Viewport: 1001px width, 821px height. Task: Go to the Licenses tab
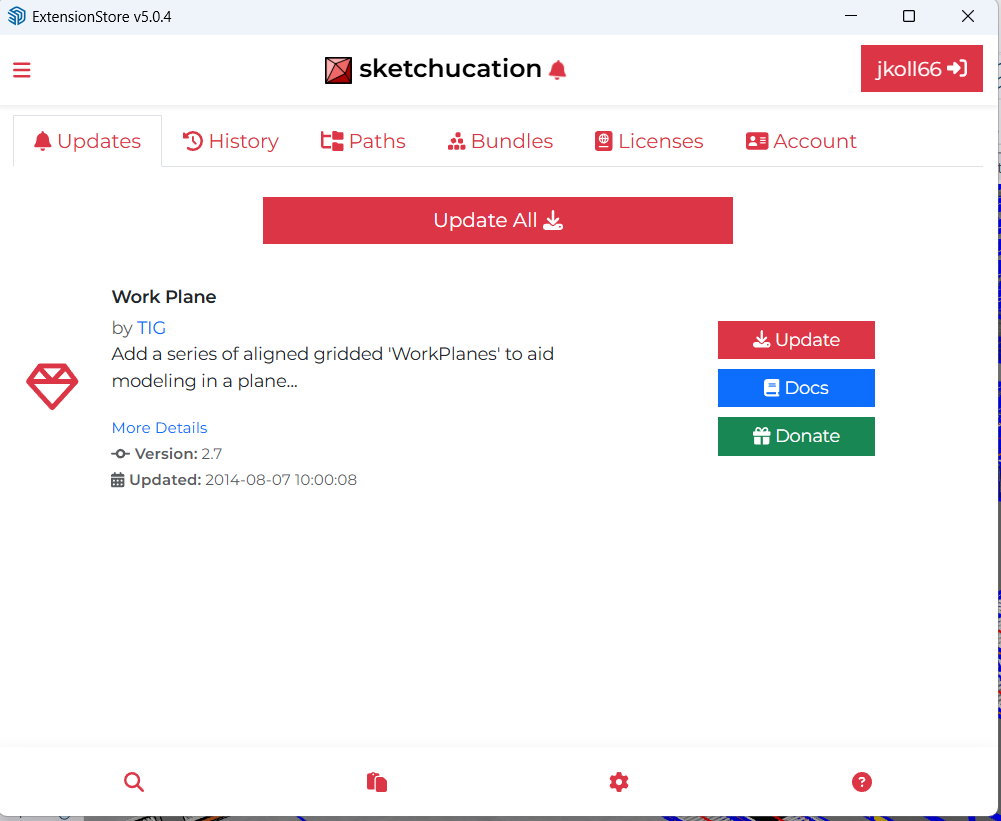pyautogui.click(x=649, y=141)
